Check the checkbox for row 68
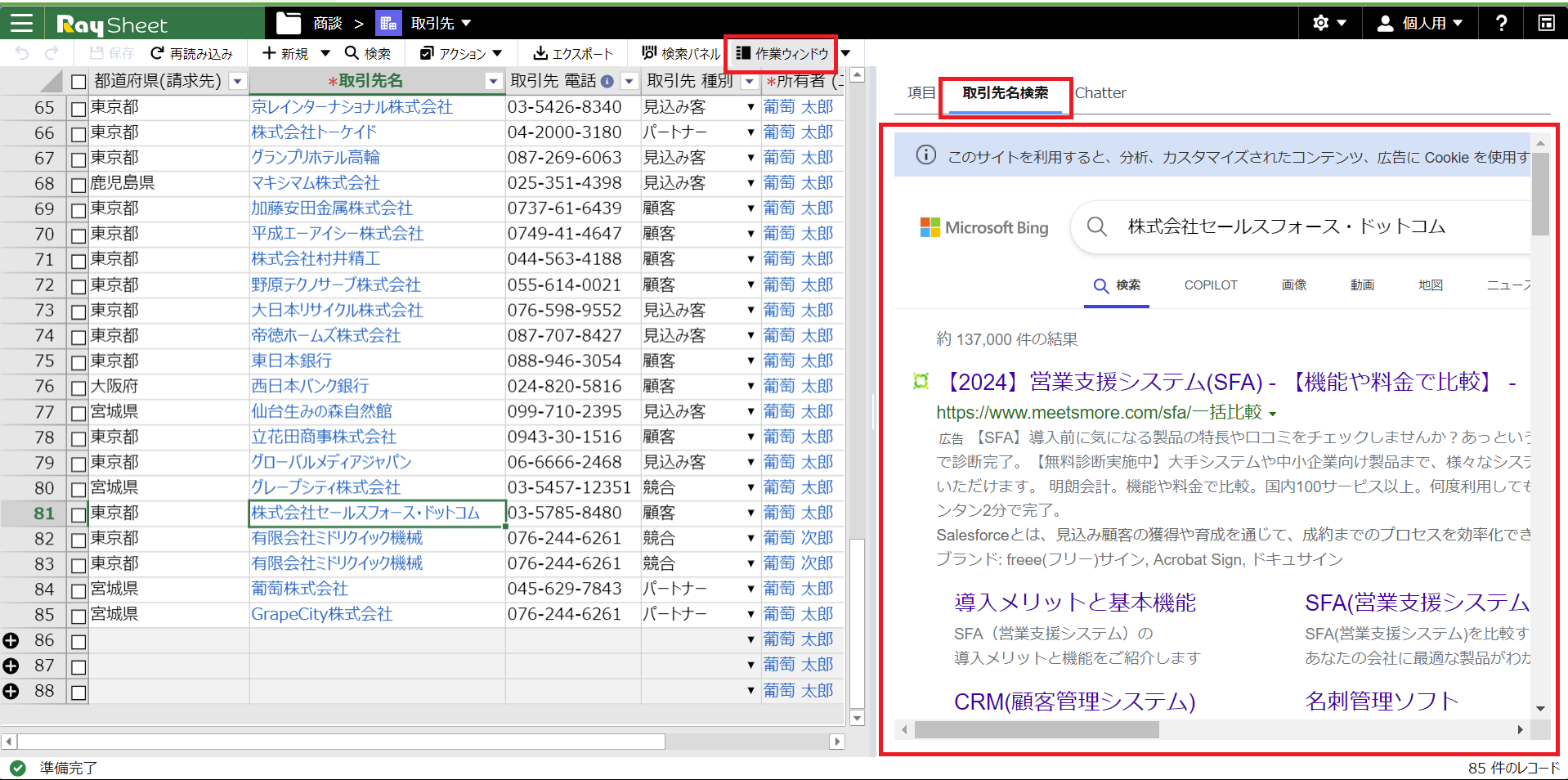Screen dimensions: 1568x780 tap(78, 184)
